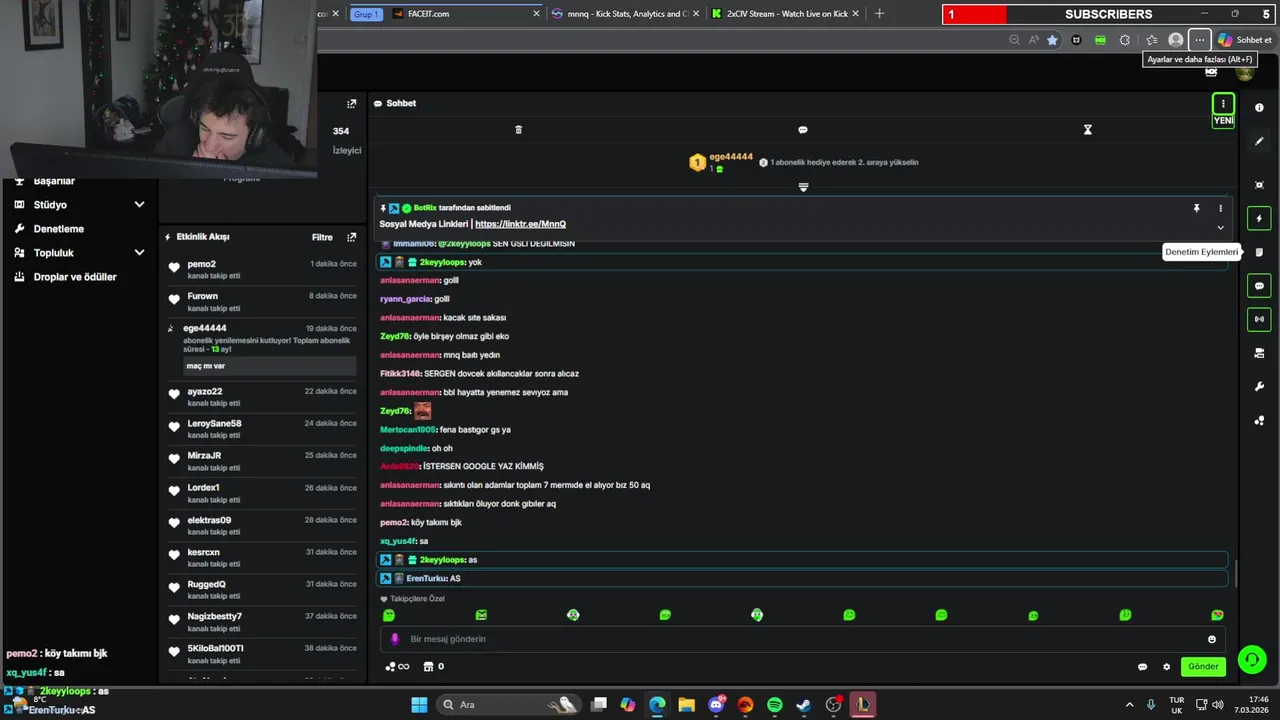Open the info icon in the right sidebar

point(1259,108)
